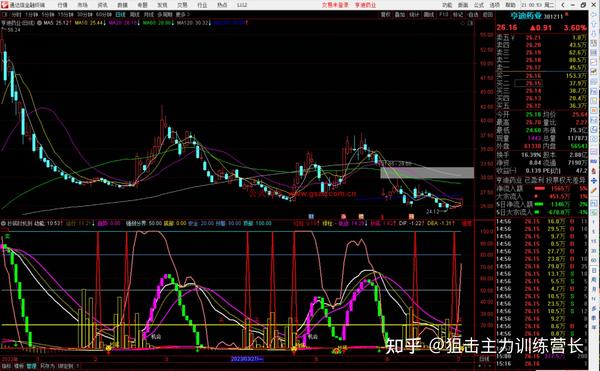Click the MA10 25.44 indicator value
Viewport: 600px width, 371px height.
[x=90, y=23]
